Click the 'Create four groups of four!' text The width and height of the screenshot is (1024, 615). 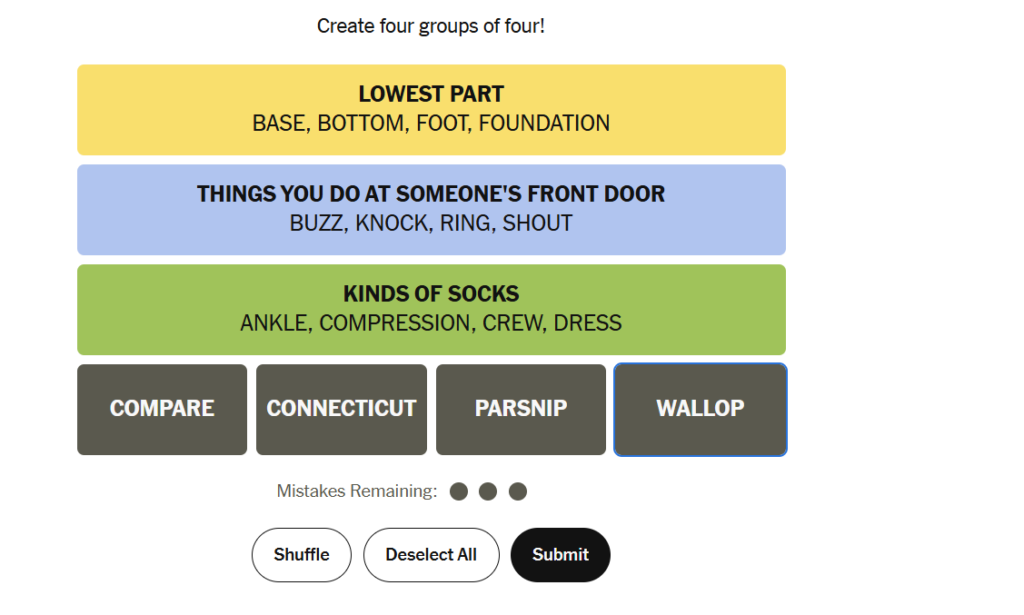(431, 26)
